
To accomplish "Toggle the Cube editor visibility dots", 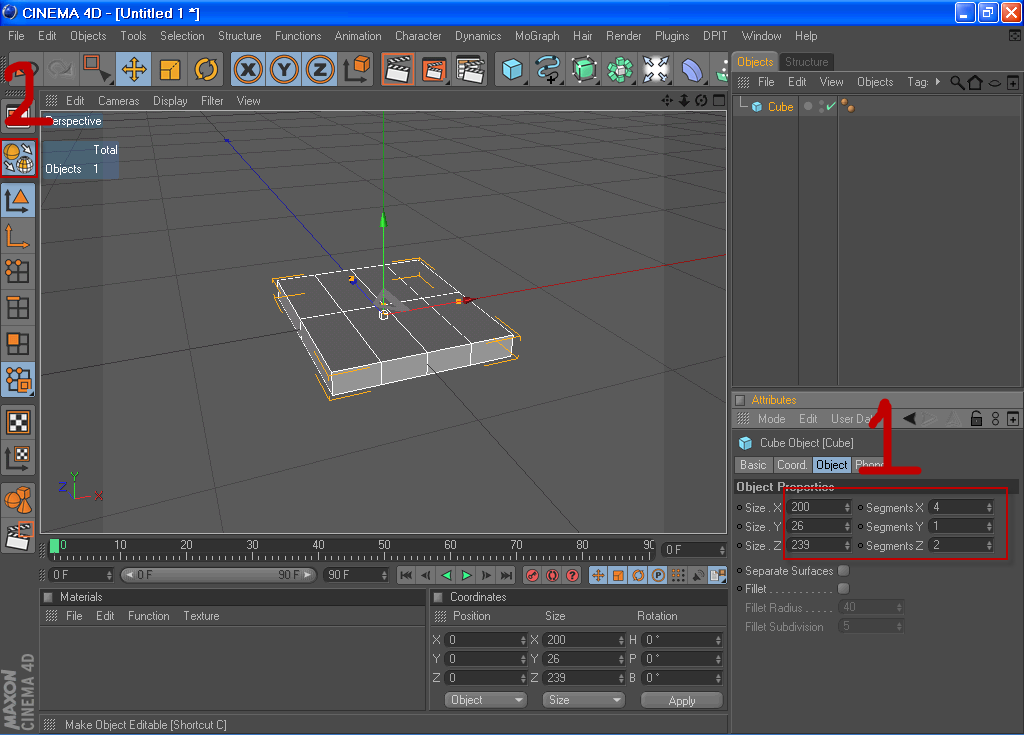I will point(821,106).
